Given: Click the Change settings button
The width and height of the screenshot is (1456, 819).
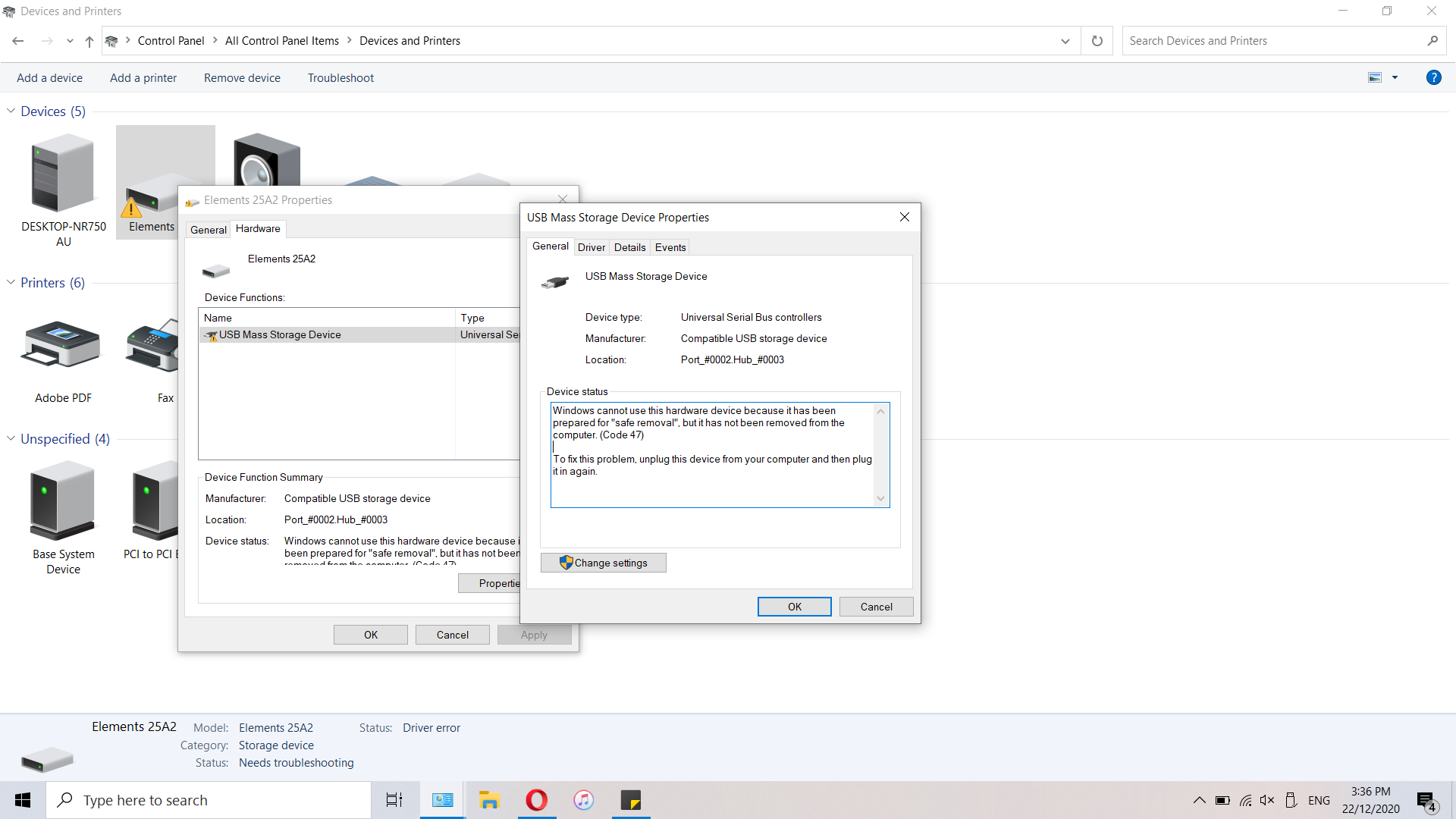Looking at the screenshot, I should (x=604, y=563).
